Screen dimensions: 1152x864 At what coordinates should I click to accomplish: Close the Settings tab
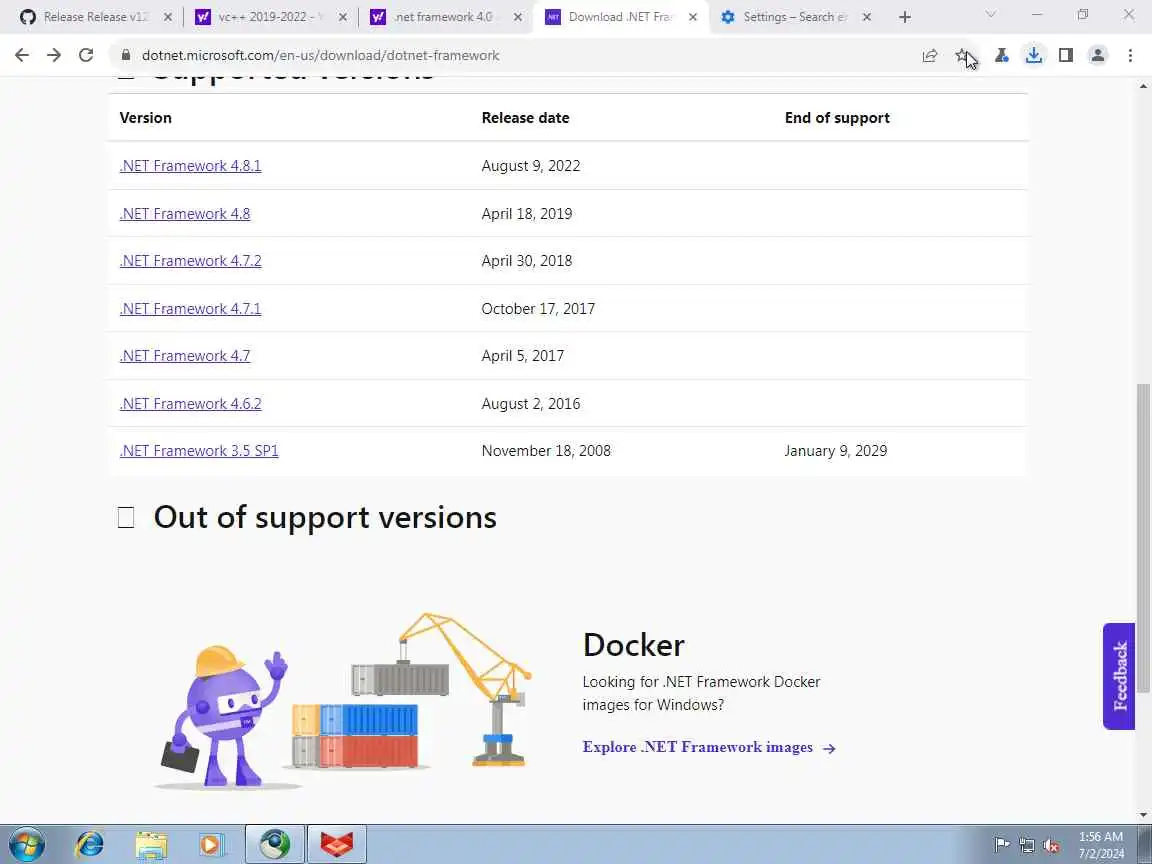coord(867,17)
